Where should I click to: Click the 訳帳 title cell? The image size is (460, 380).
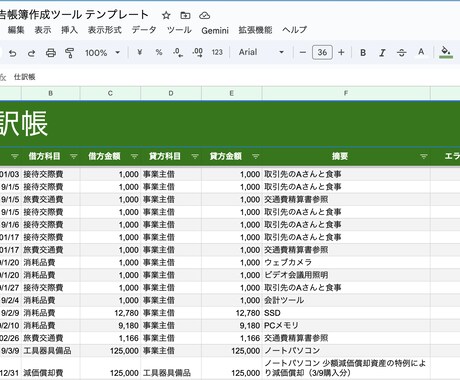[x=230, y=124]
